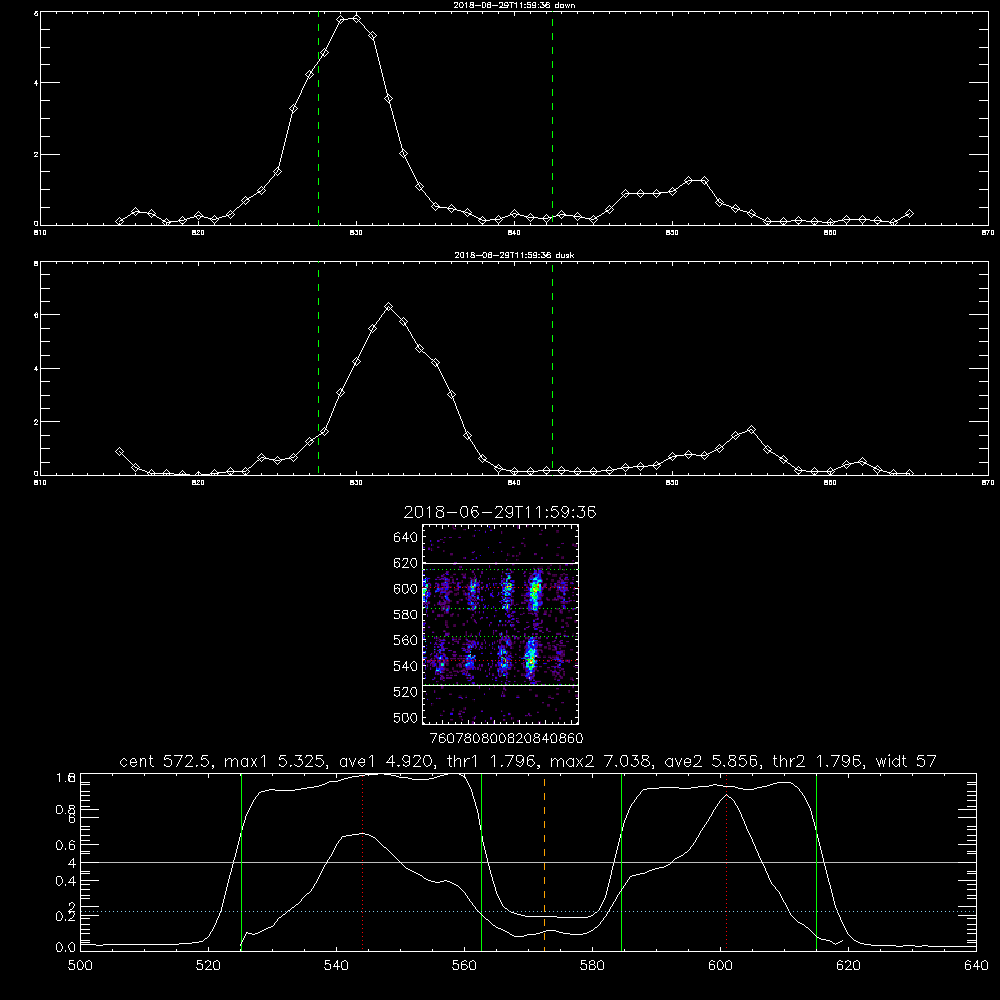The width and height of the screenshot is (1000, 1000).
Task: Click the 560 label on bottom plot x-axis
Action: (x=464, y=966)
